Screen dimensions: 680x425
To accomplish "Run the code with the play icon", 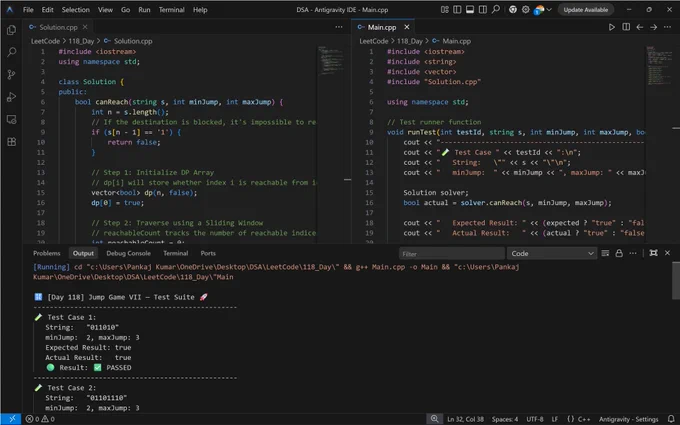I will point(611,27).
